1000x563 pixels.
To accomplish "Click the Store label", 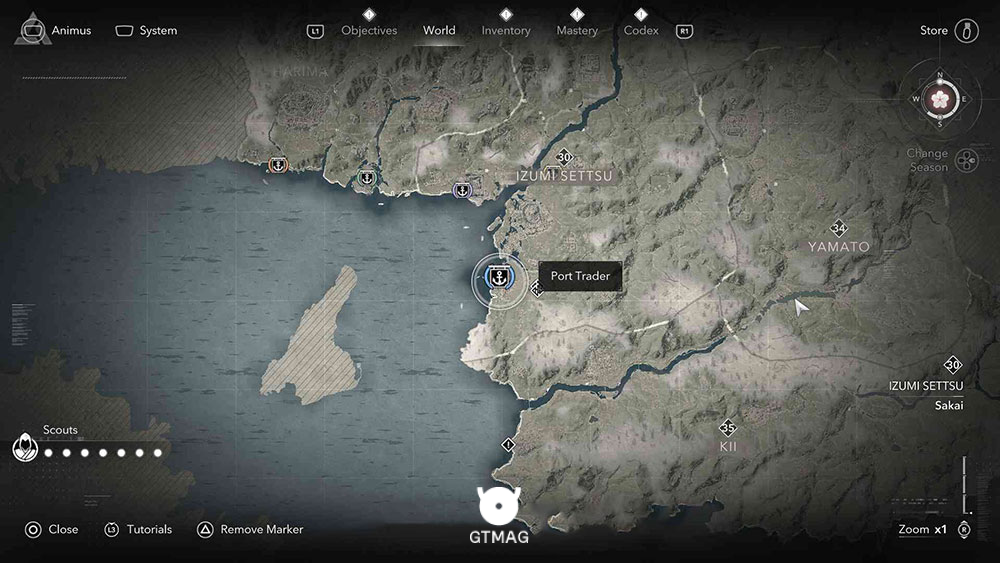I will click(934, 31).
